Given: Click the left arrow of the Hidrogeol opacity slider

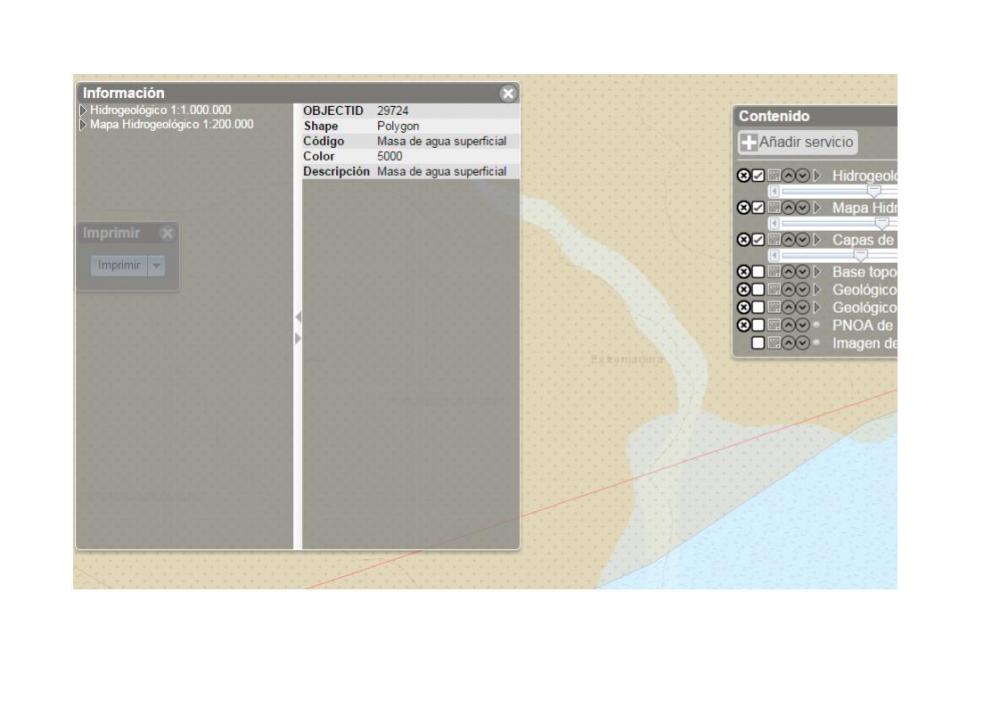Looking at the screenshot, I should [x=774, y=191].
